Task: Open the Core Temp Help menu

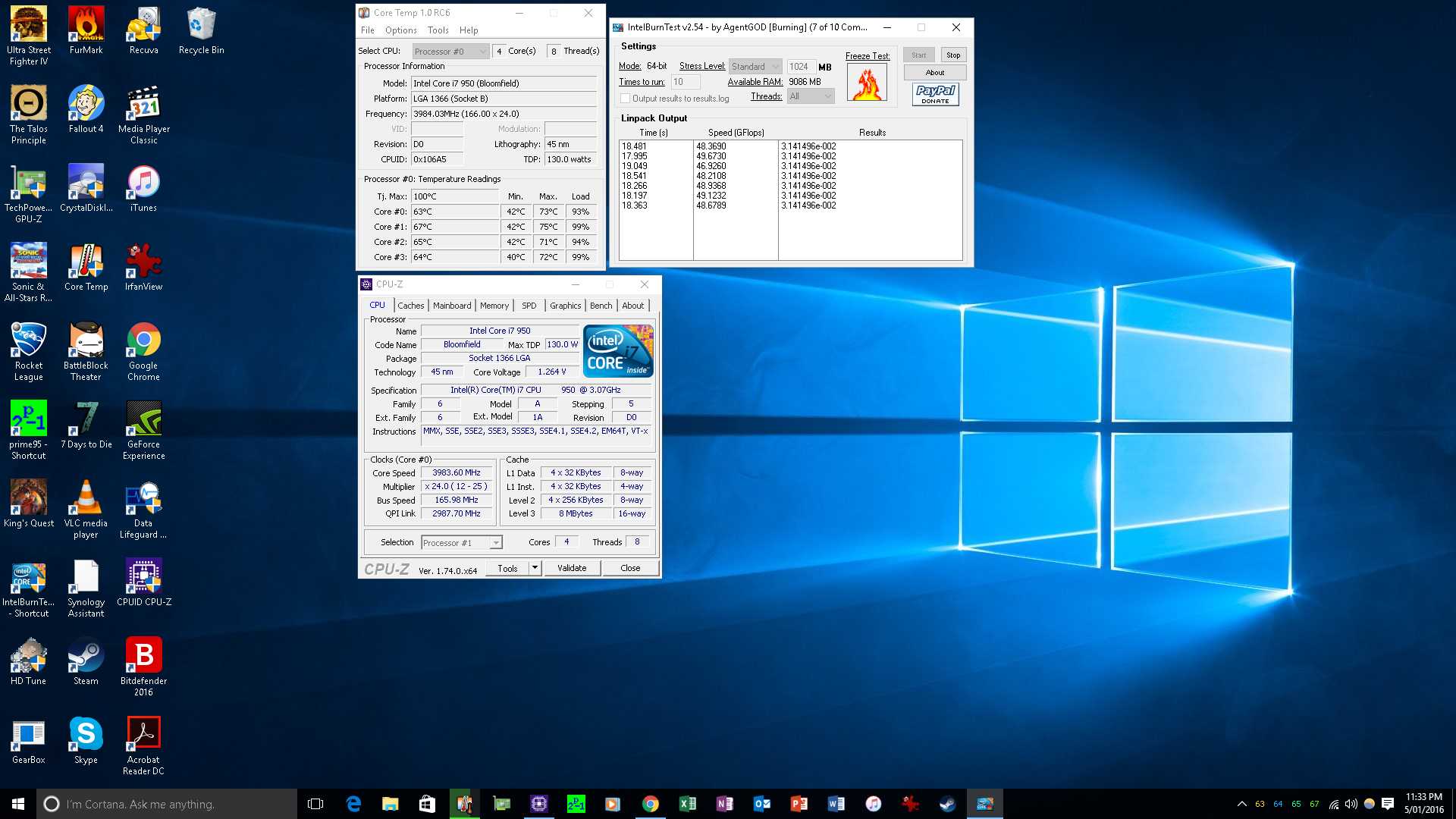Action: coord(469,30)
